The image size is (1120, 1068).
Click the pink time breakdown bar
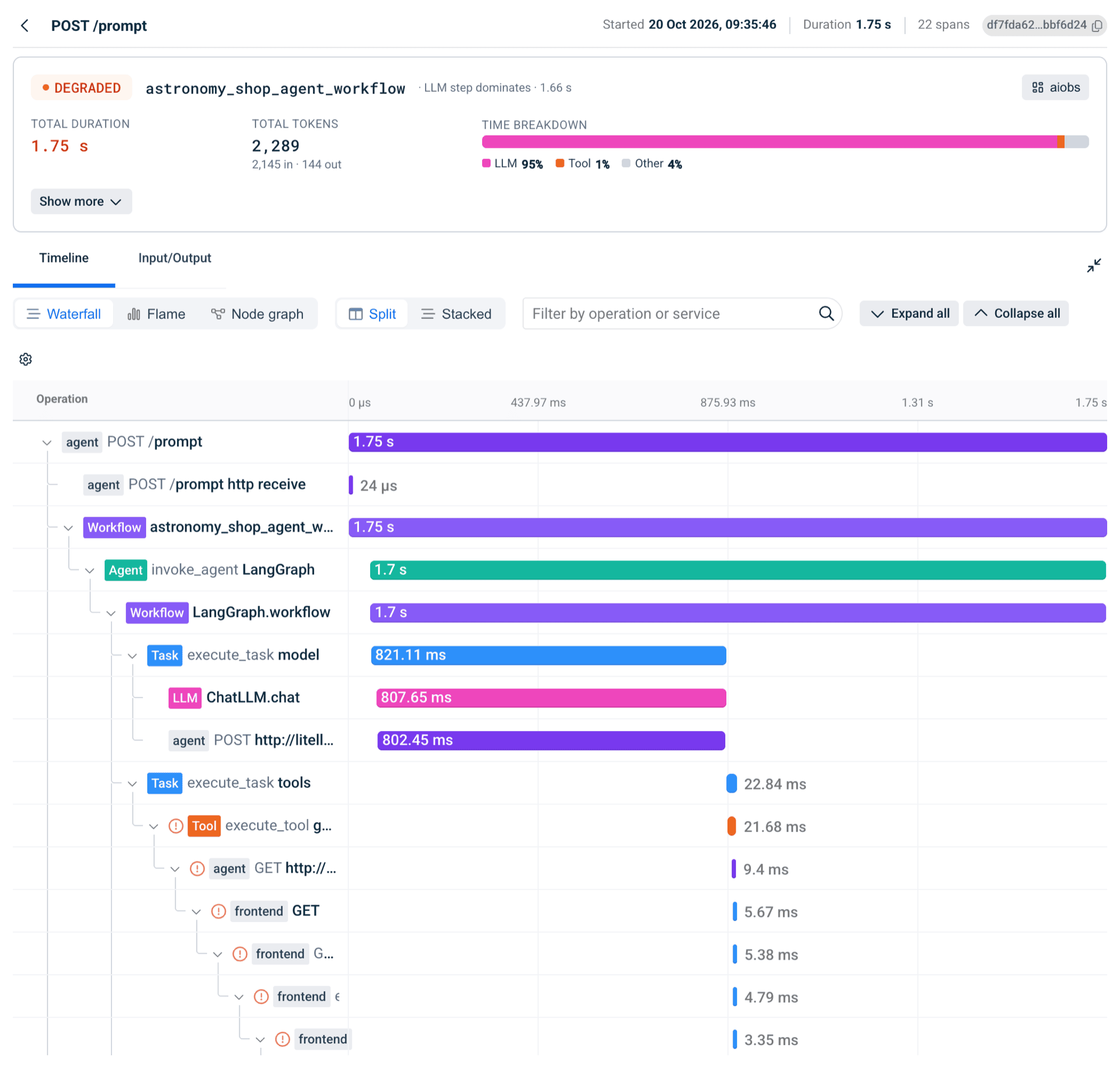pos(769,142)
